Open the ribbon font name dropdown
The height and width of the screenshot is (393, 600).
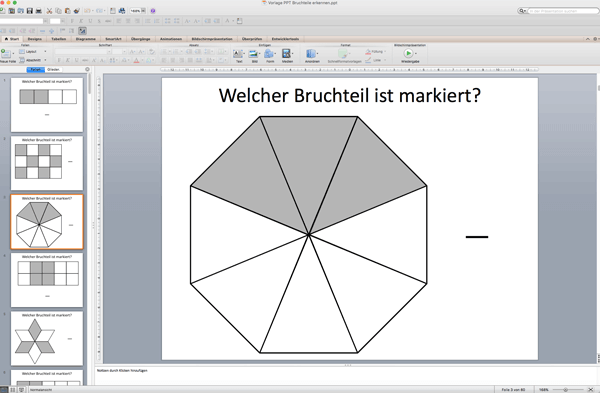pos(109,51)
